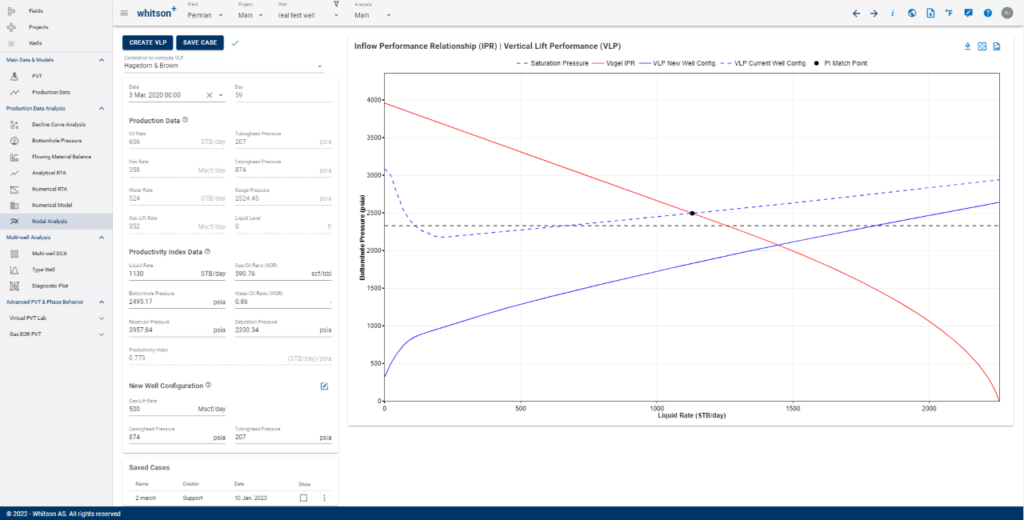Go back using the left arrow icon
Screen dimensions: 1024x520
pyautogui.click(x=856, y=13)
